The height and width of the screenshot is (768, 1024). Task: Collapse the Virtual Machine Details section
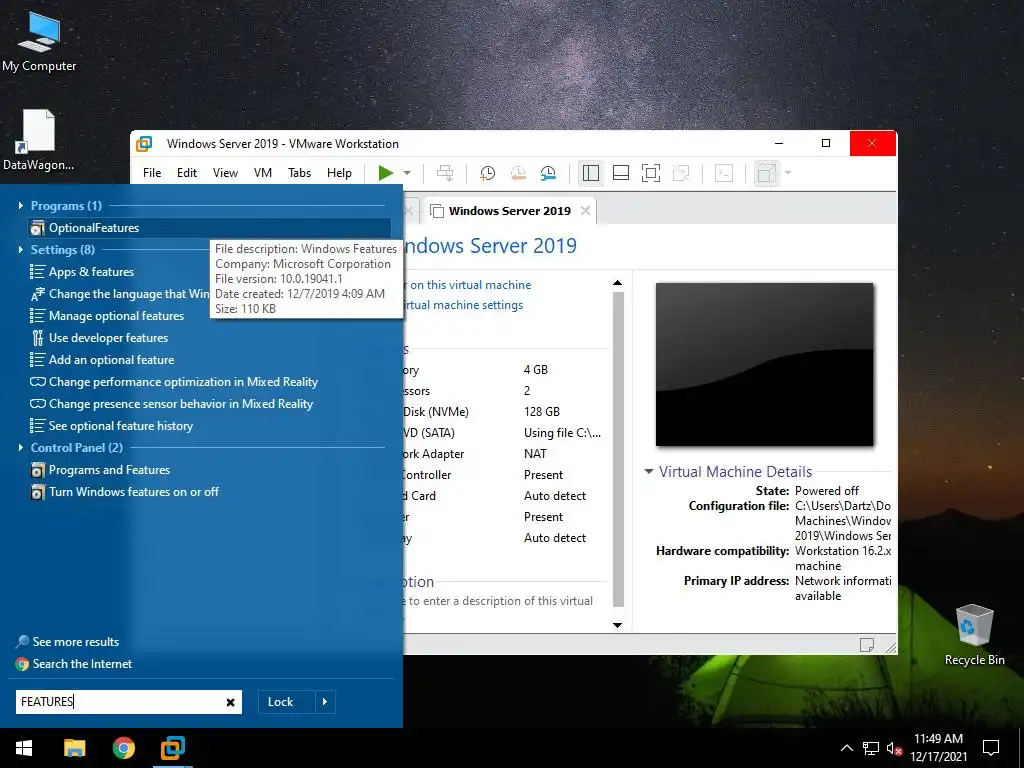(648, 472)
